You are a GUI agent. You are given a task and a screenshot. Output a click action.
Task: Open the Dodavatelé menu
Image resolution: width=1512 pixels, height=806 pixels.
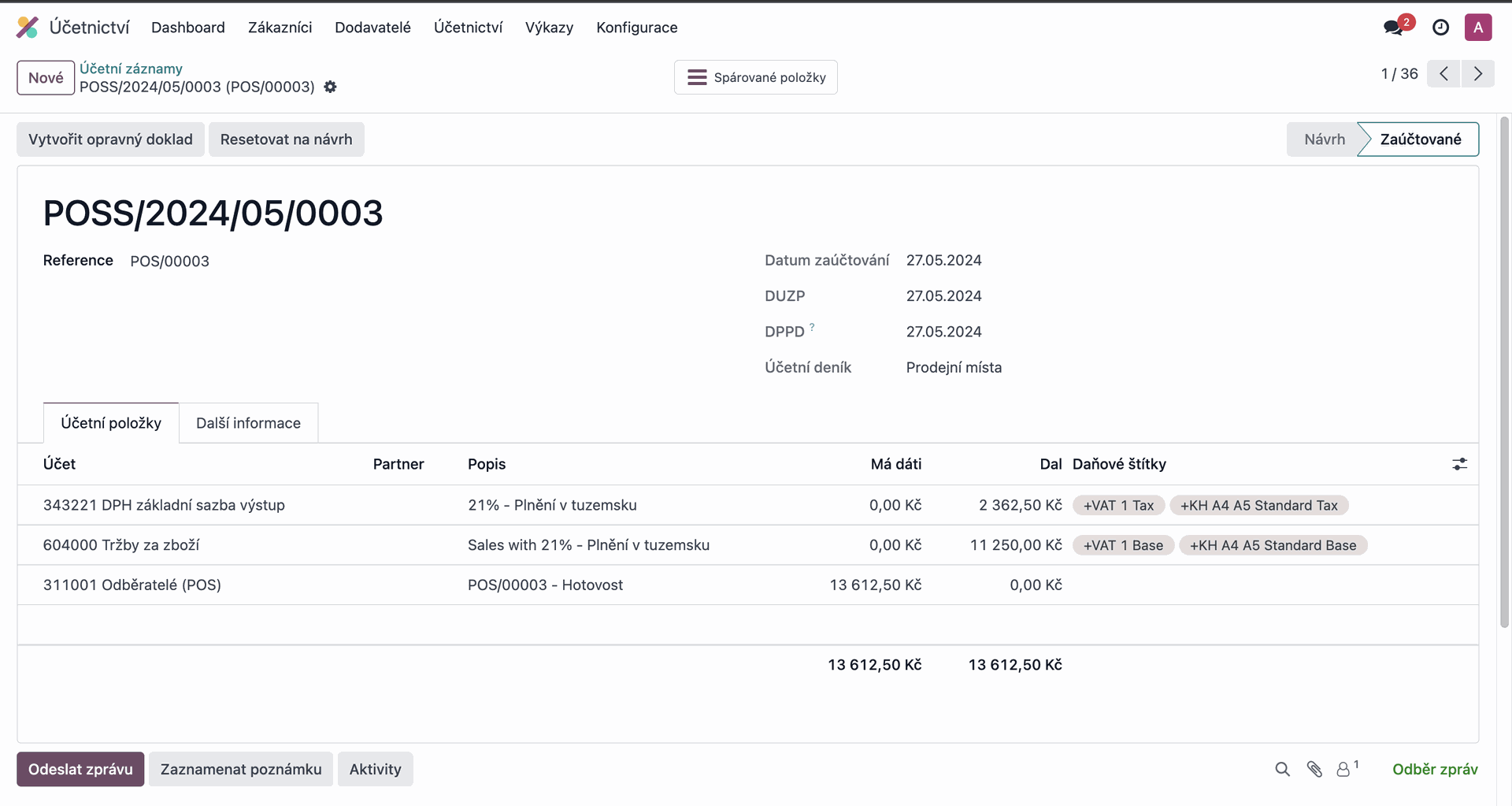[372, 28]
